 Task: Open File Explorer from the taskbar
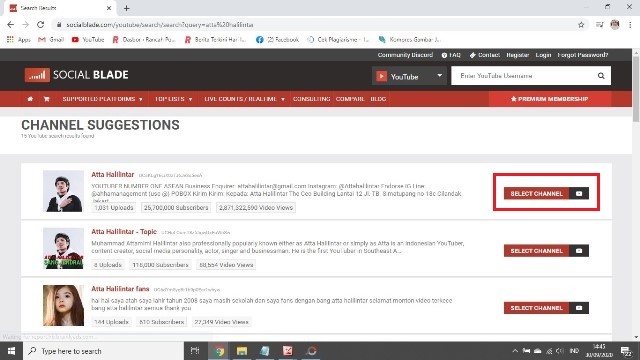click(x=242, y=351)
